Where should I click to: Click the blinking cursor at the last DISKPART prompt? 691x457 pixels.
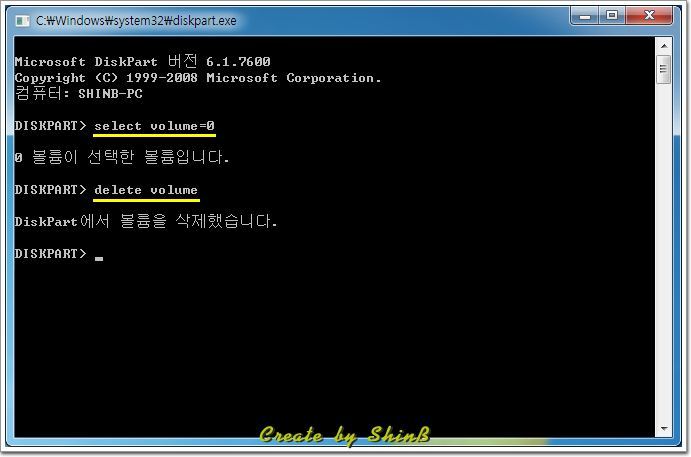click(99, 259)
